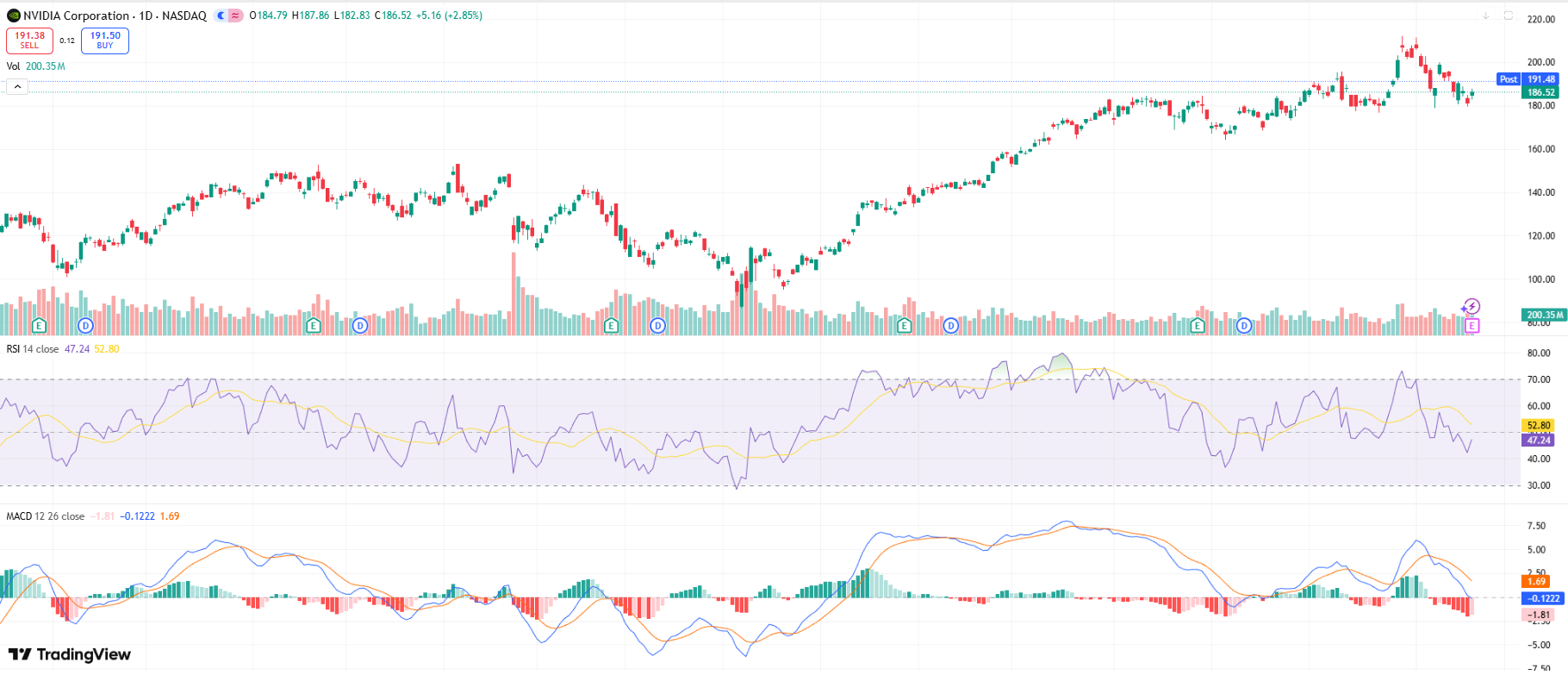Click the pink data-status indicator icon
This screenshot has width=1568, height=675.
tap(235, 16)
